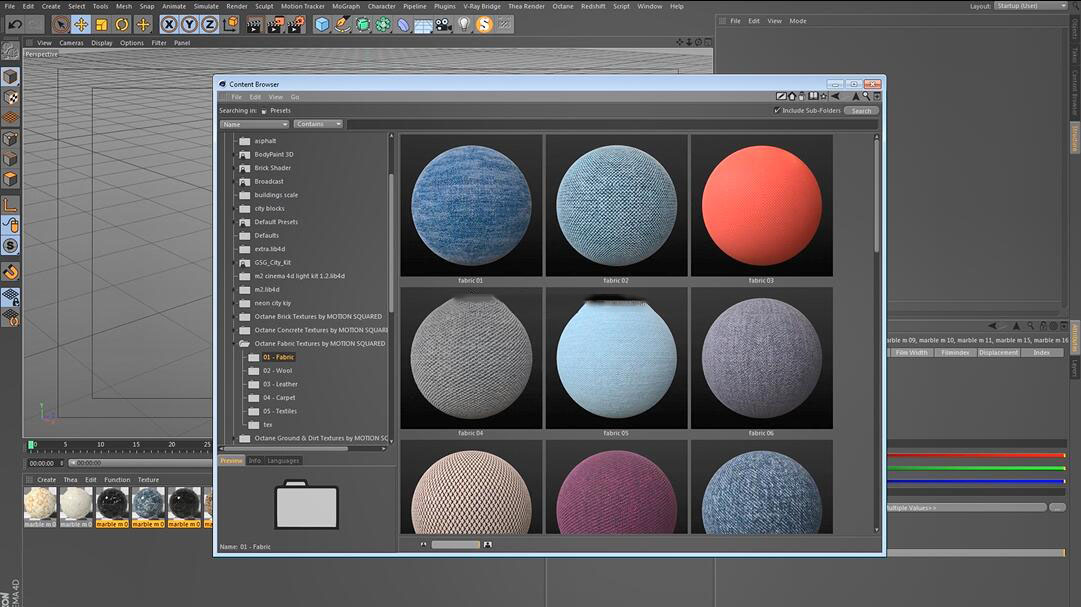Viewport: 1081px width, 607px height.
Task: Expand the GSG_City_Kit folder
Action: tap(234, 263)
